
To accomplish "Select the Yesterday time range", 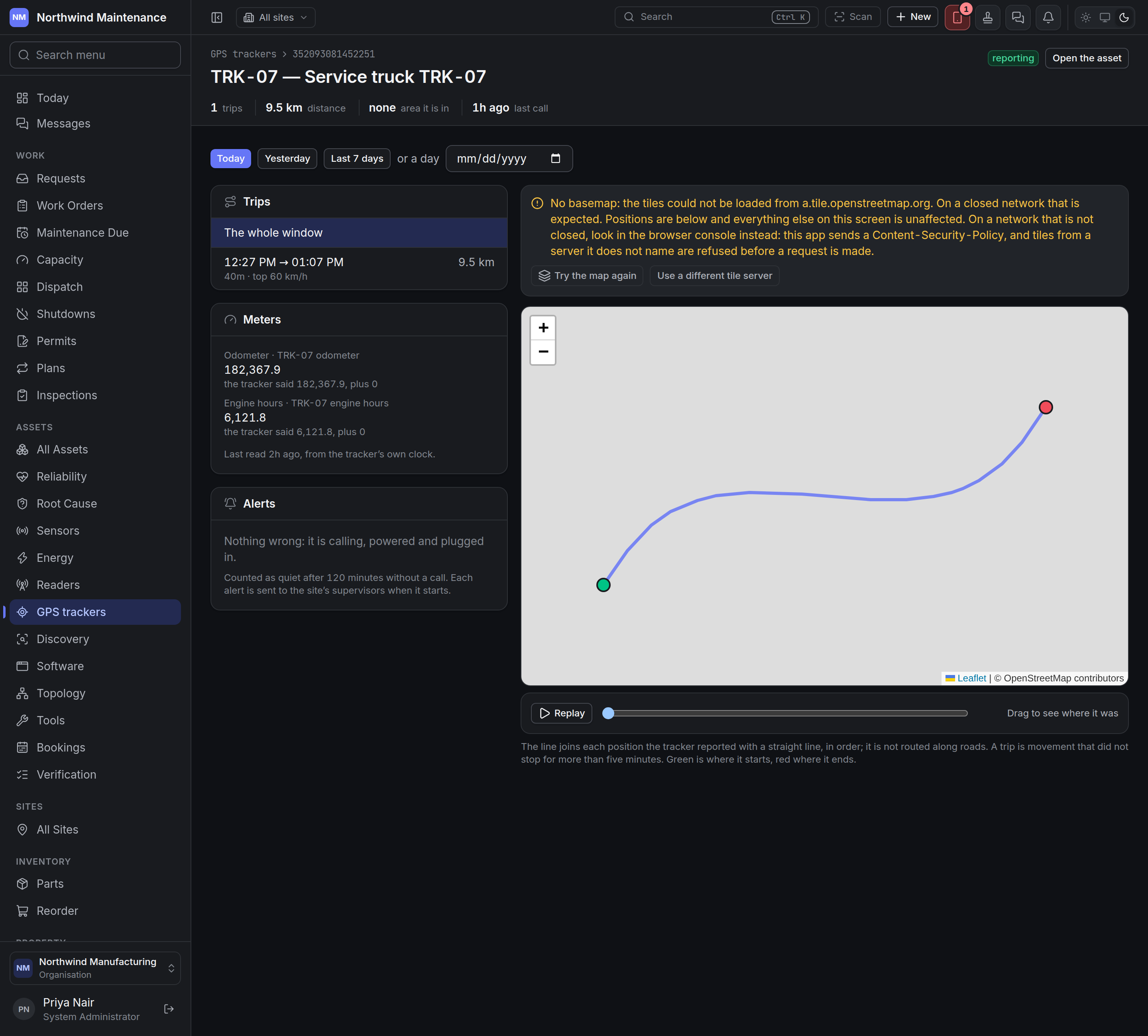I will pos(287,158).
